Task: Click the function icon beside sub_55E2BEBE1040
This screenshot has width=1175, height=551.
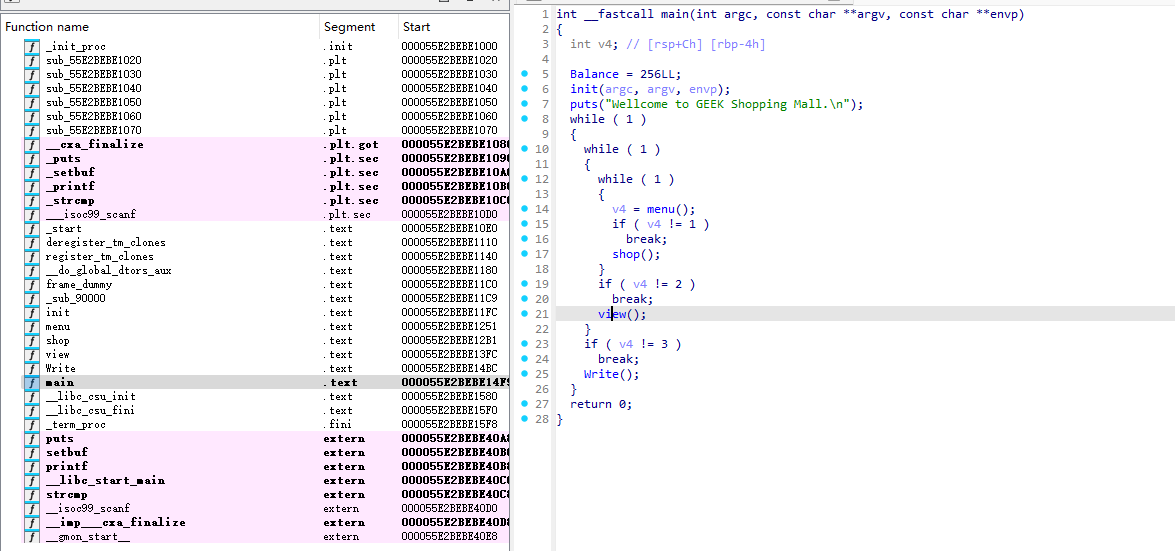Action: tap(32, 88)
